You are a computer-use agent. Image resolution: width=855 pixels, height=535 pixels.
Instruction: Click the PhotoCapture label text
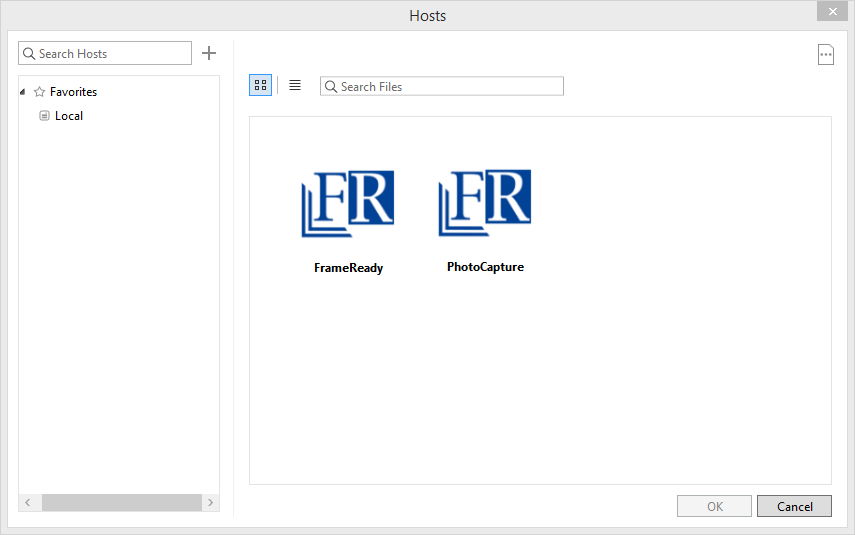485,267
